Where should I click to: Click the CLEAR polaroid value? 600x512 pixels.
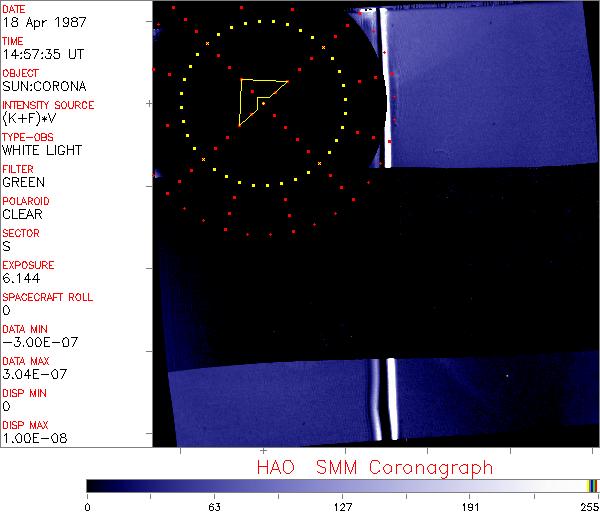(x=23, y=214)
